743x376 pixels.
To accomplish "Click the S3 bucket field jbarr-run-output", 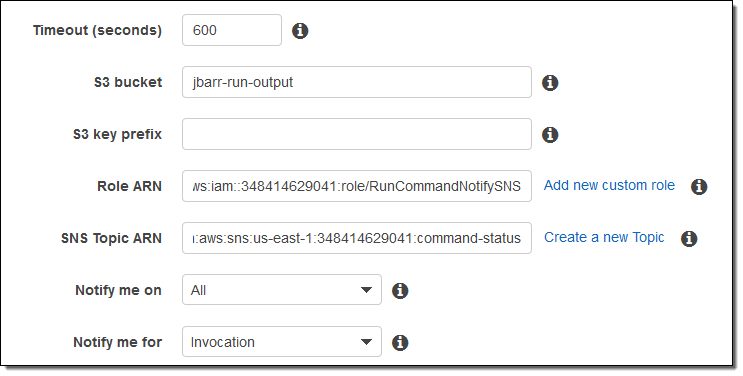I will point(357,82).
